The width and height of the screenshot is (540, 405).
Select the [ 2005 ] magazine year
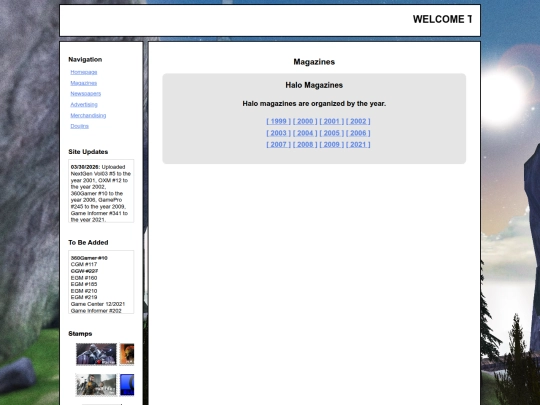332,133
